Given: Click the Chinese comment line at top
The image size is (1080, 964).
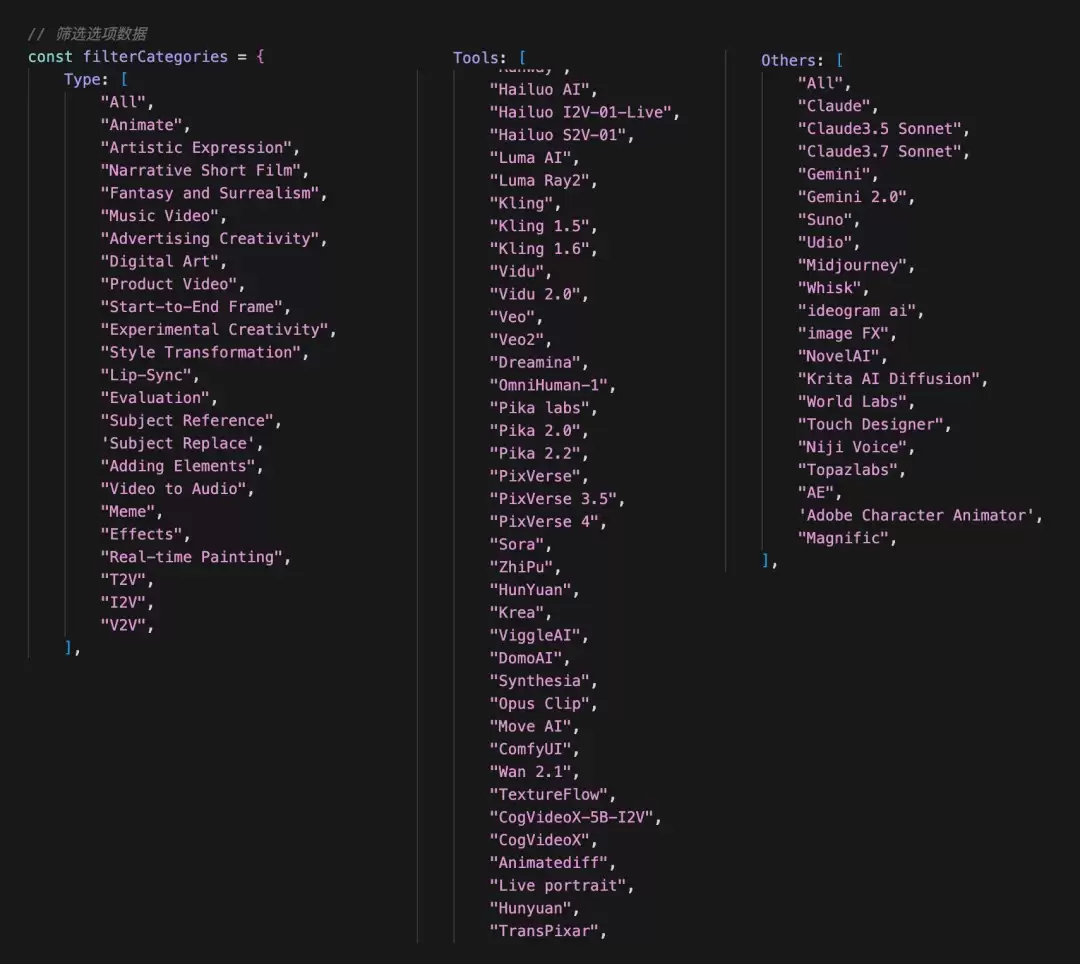Looking at the screenshot, I should point(87,34).
